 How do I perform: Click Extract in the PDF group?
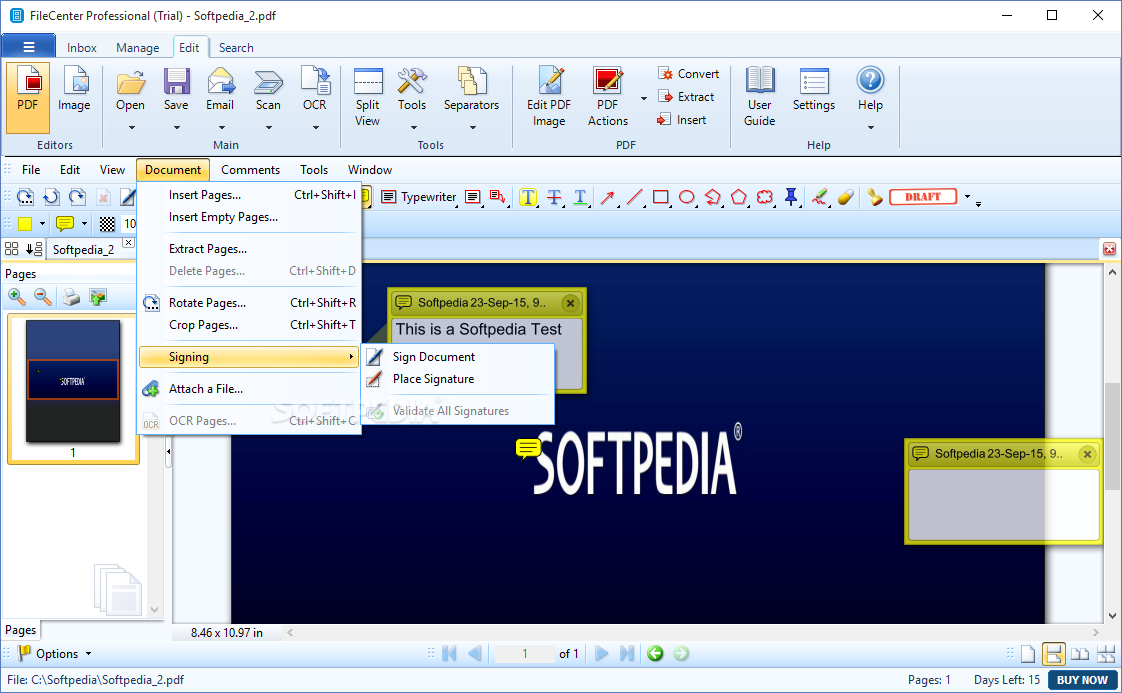[686, 97]
